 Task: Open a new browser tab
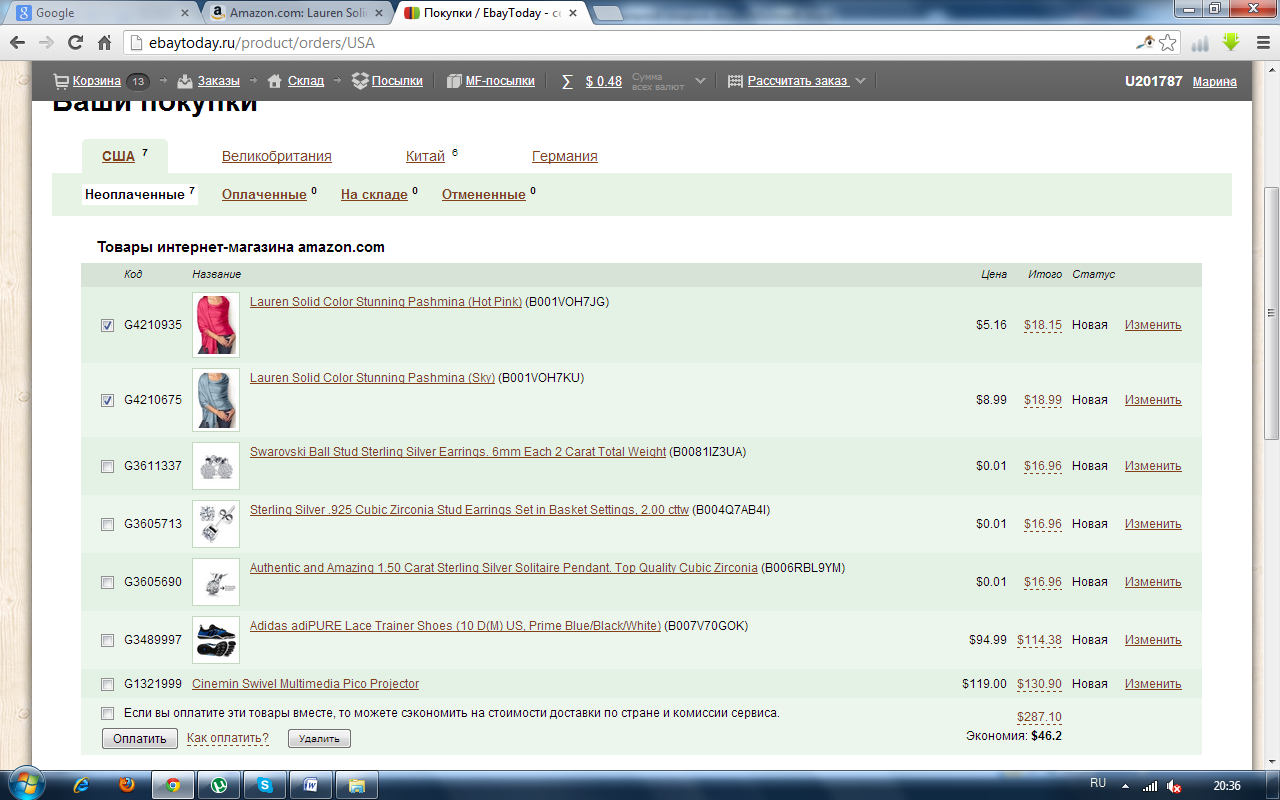(608, 13)
